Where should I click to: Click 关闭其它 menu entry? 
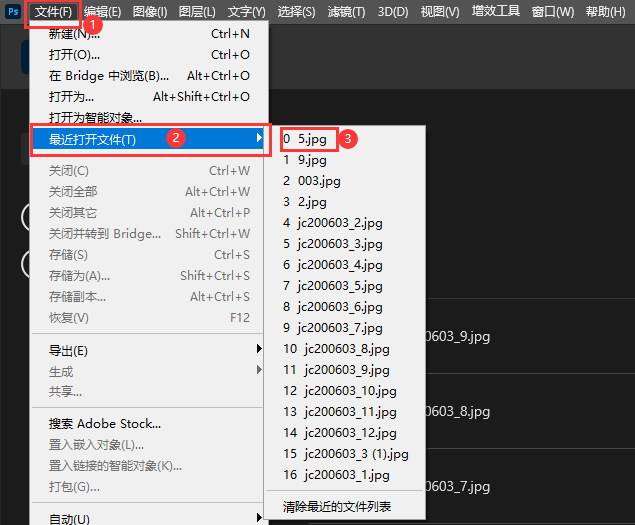pyautogui.click(x=149, y=213)
